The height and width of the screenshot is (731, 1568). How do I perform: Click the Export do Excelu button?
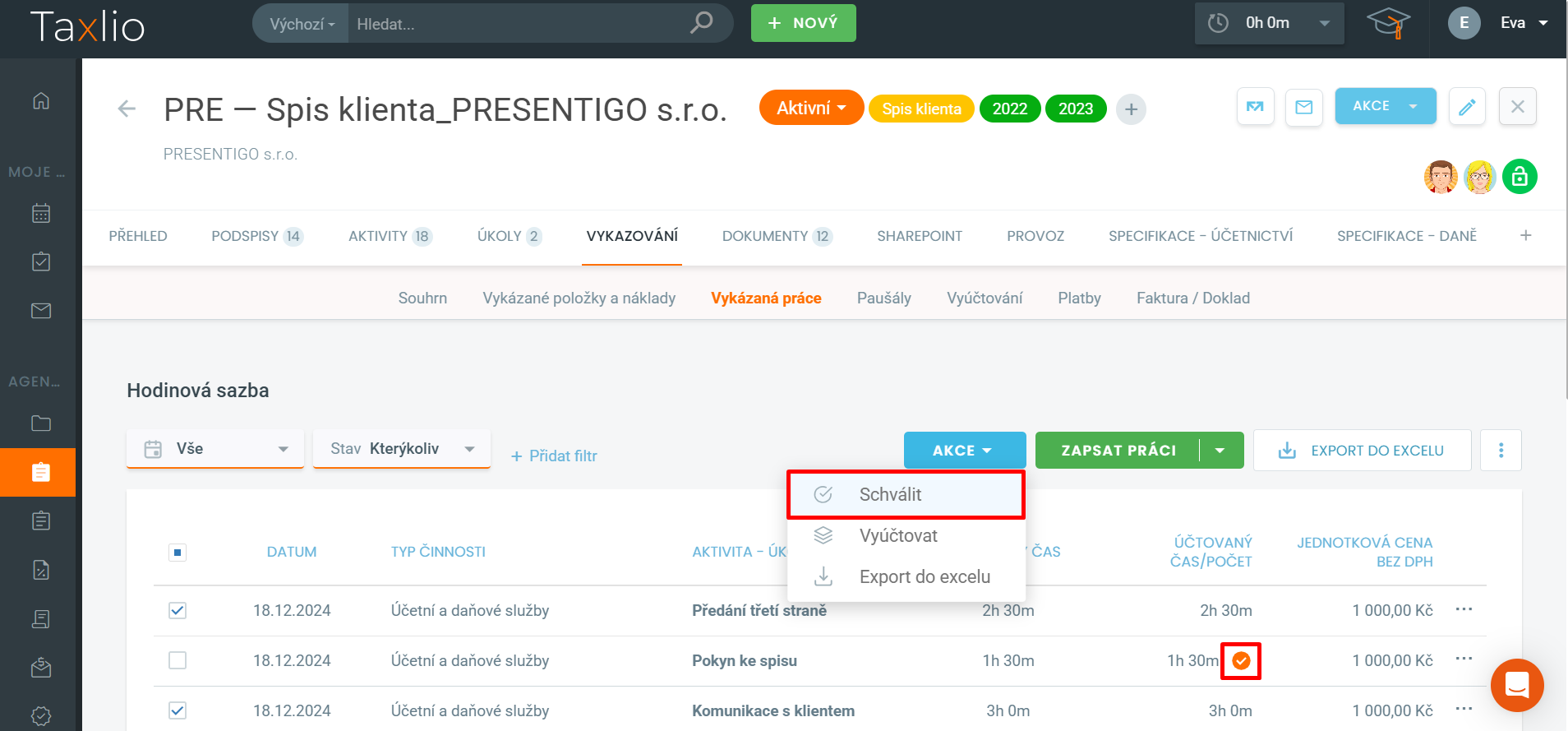tap(1362, 451)
